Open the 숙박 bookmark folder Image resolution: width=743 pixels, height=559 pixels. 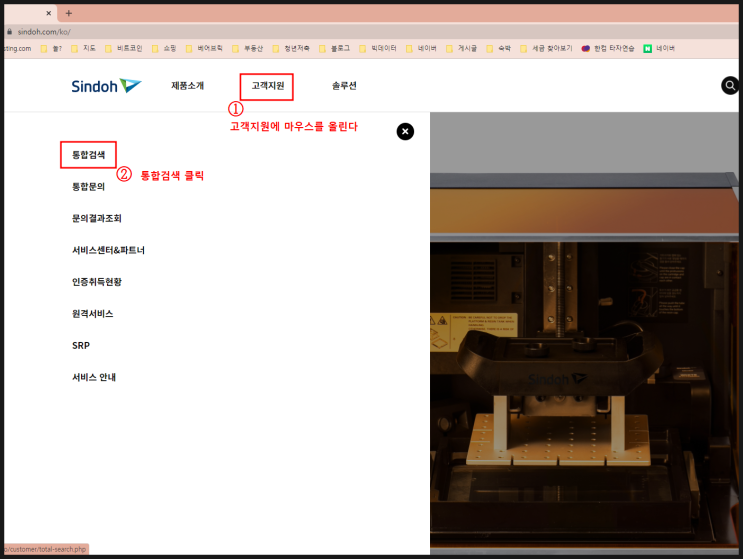coord(499,48)
